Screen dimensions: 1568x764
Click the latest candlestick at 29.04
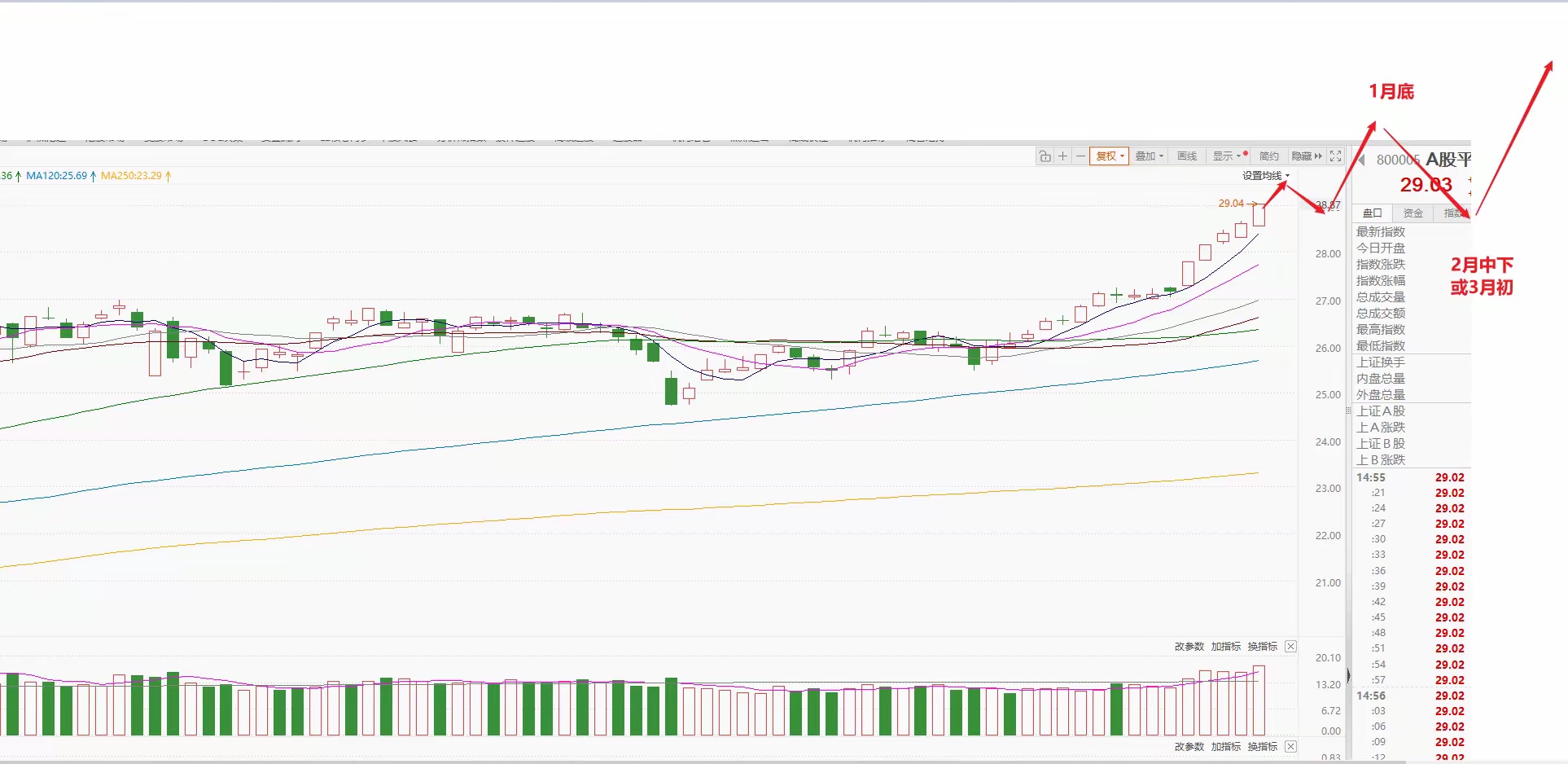[1259, 216]
